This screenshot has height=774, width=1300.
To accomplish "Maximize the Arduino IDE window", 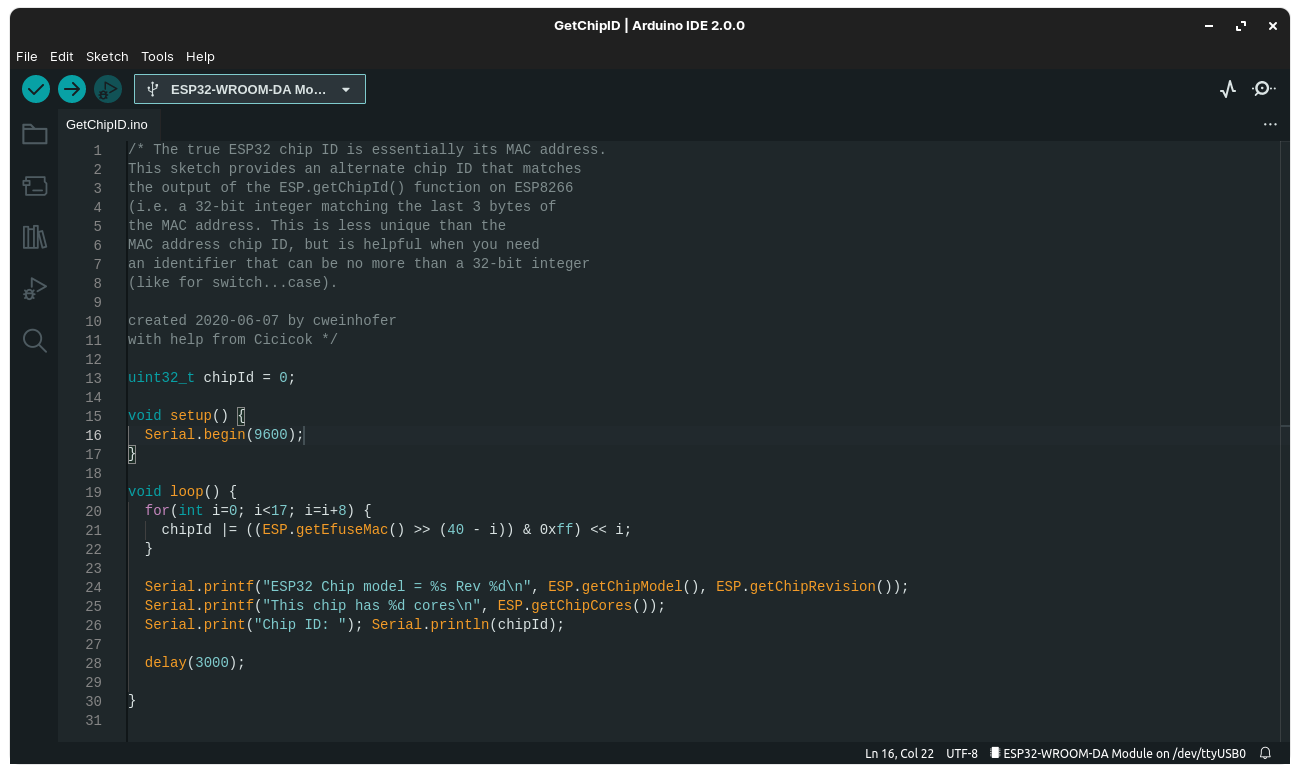I will coord(1241,26).
